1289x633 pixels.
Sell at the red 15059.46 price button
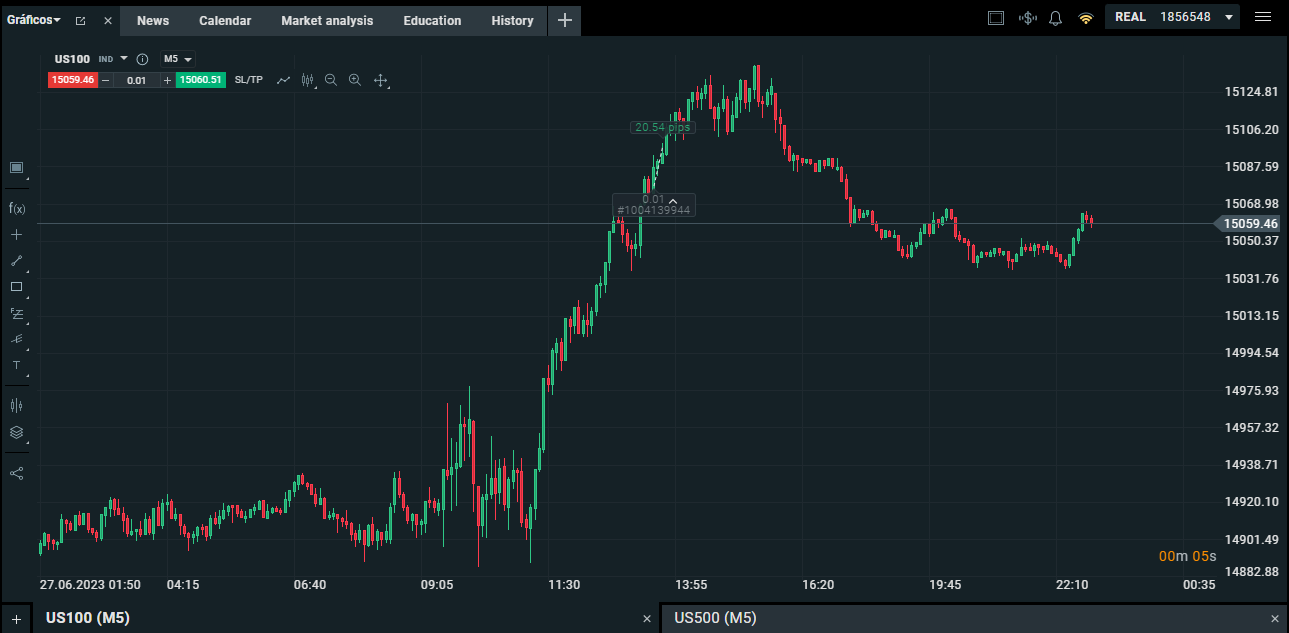tap(73, 80)
